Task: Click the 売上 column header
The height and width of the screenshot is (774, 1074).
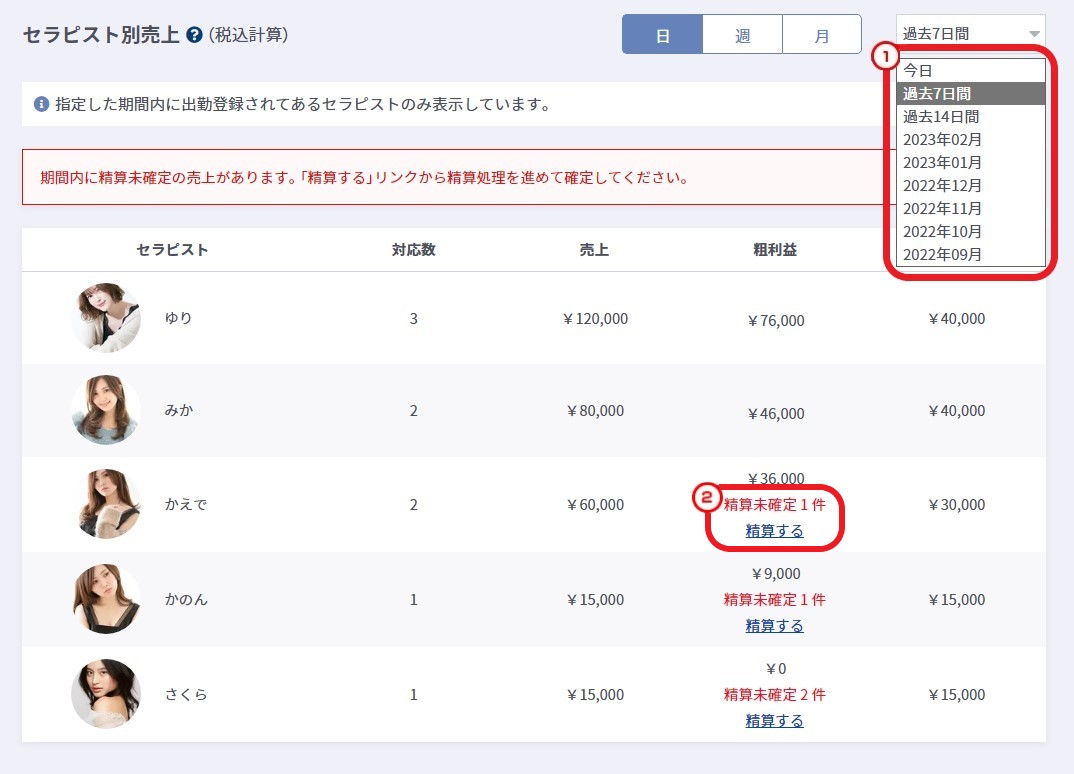Action: [x=594, y=250]
